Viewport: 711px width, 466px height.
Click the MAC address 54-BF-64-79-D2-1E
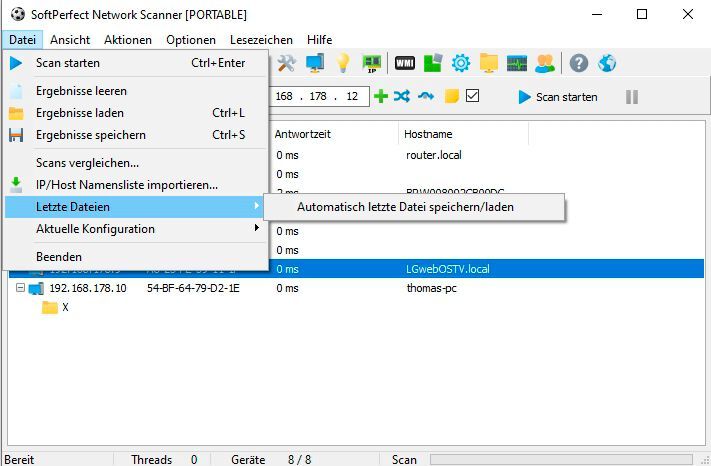point(193,288)
